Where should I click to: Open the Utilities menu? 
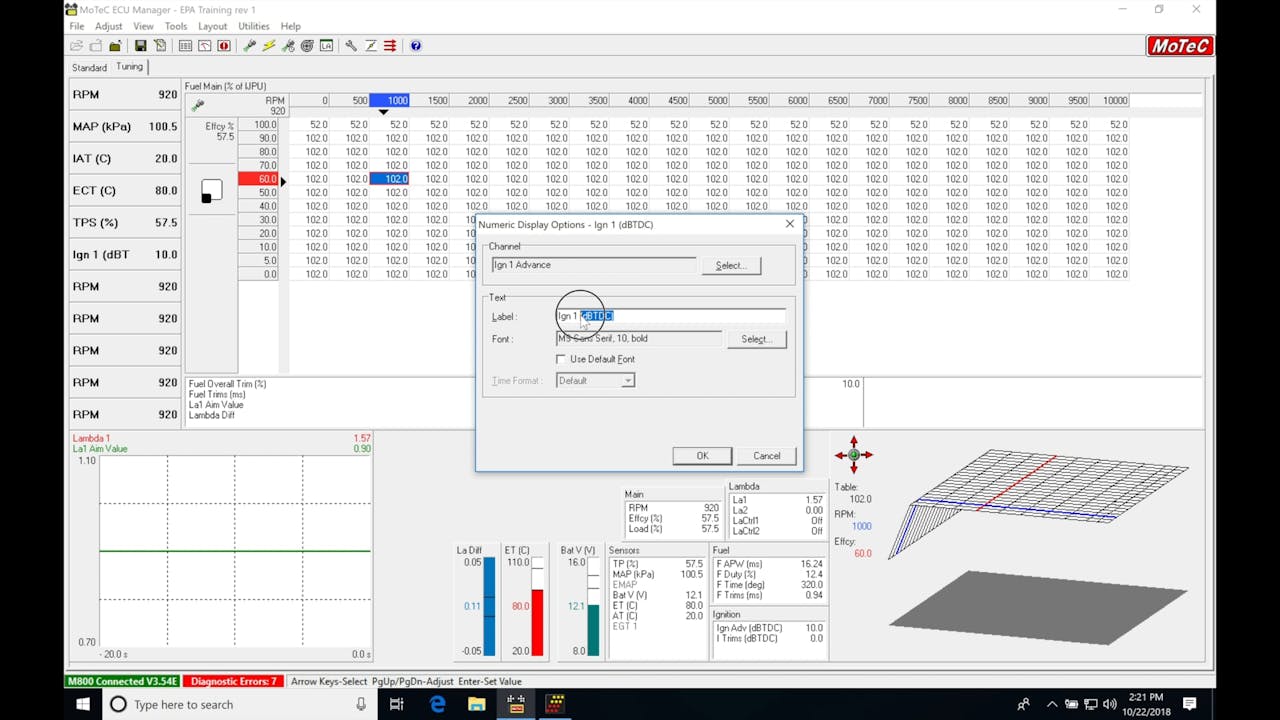pos(254,26)
